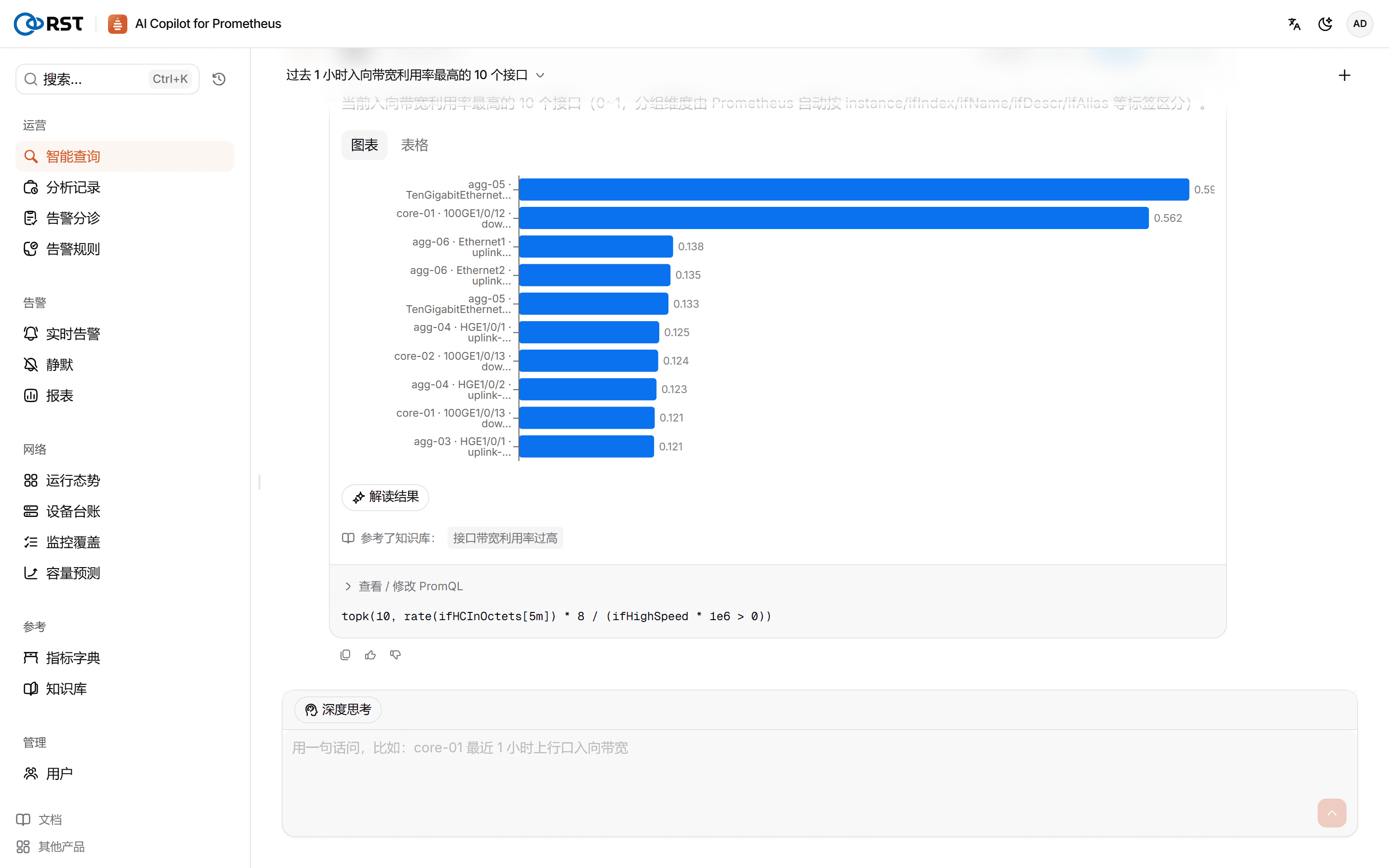Open 容量预测 forecast item
This screenshot has height=868, width=1389.
pyautogui.click(x=124, y=573)
